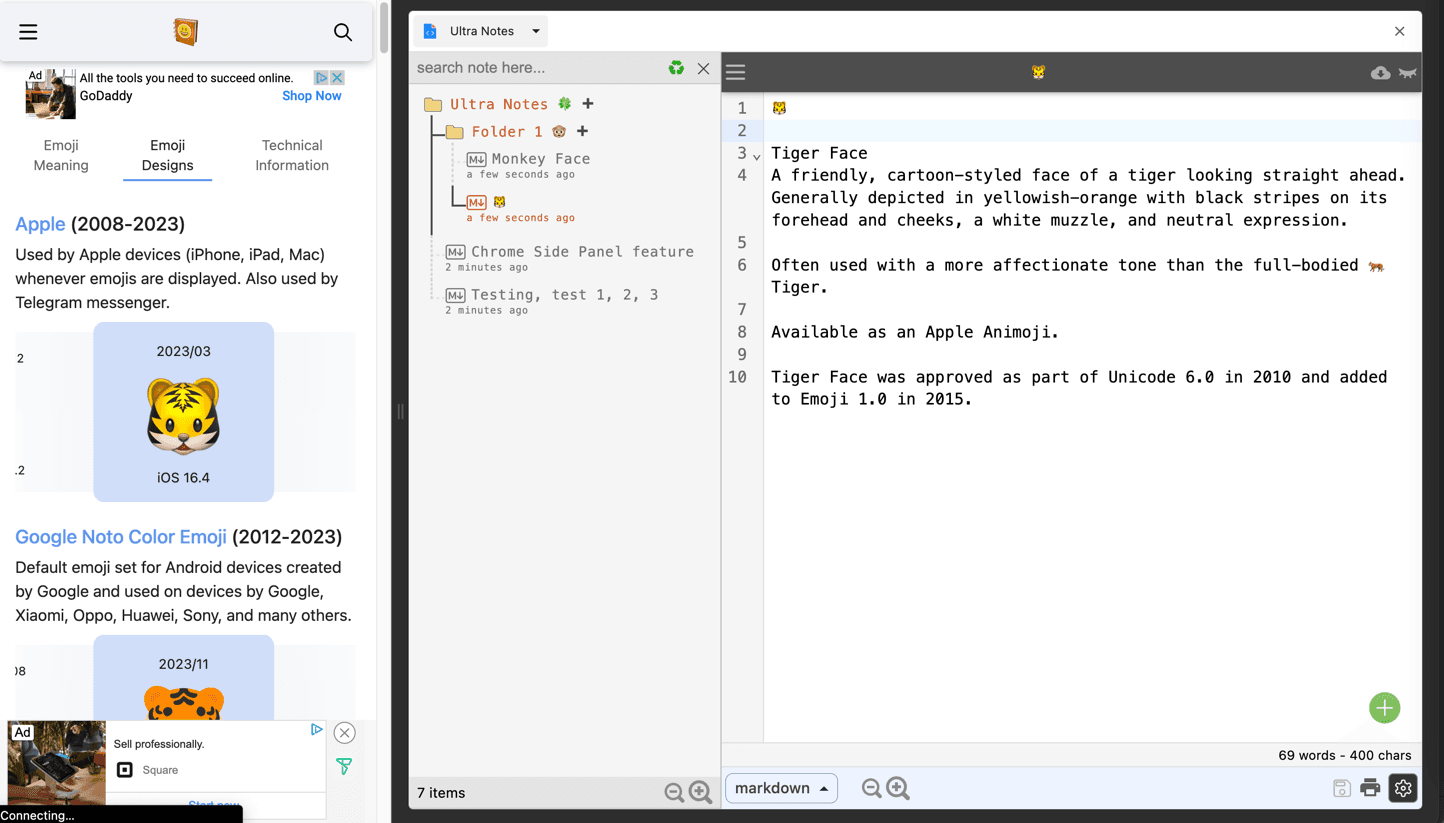The width and height of the screenshot is (1444, 823).
Task: Click the markdown icon of Monkey Face note
Action: (477, 160)
